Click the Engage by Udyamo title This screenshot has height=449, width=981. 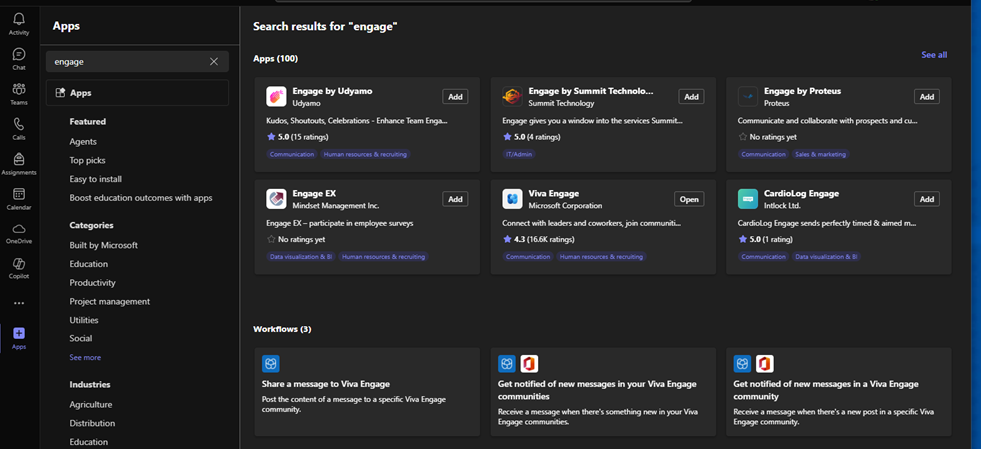click(x=332, y=91)
